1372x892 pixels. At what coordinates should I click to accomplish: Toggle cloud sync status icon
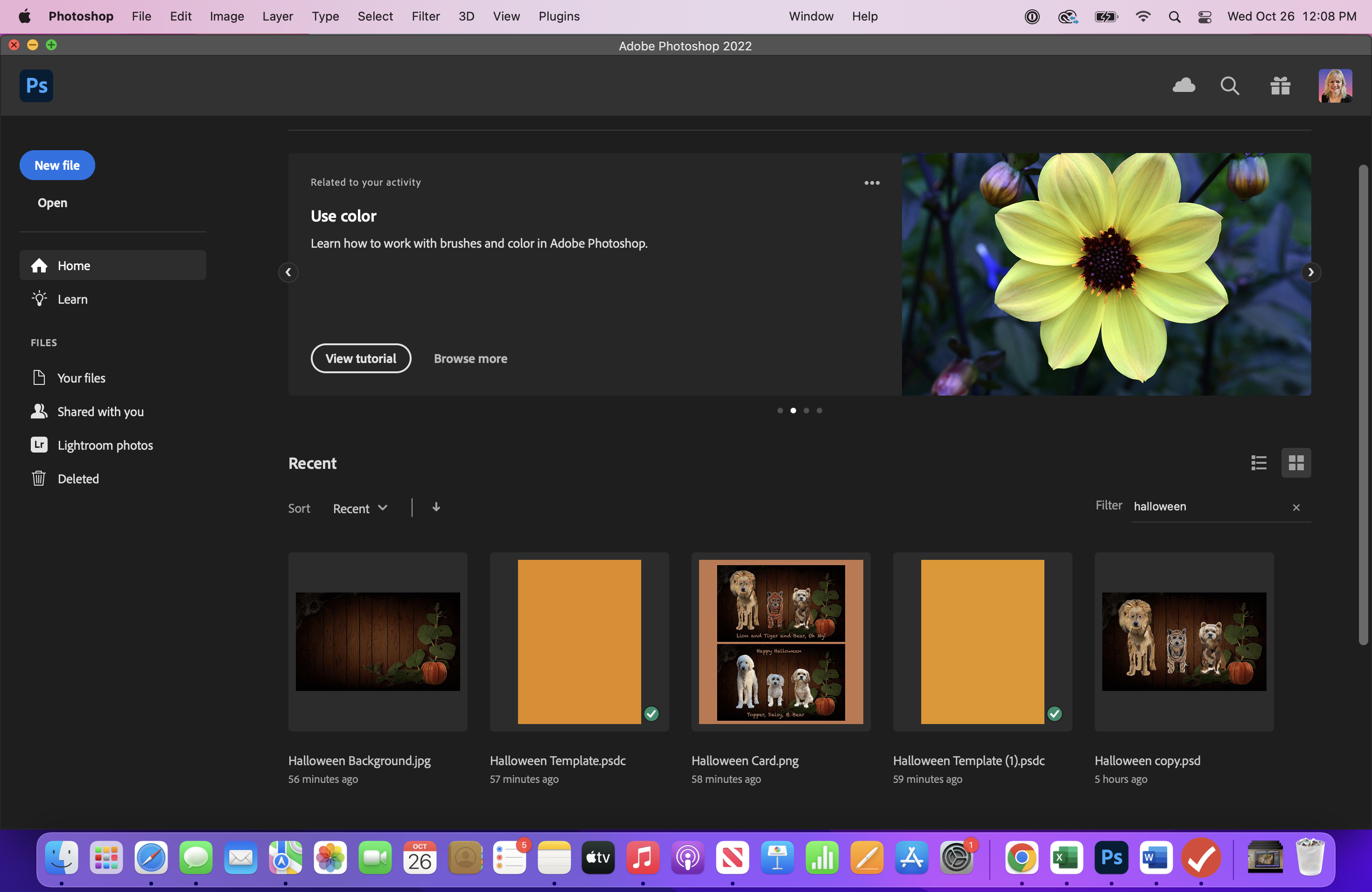[1184, 85]
